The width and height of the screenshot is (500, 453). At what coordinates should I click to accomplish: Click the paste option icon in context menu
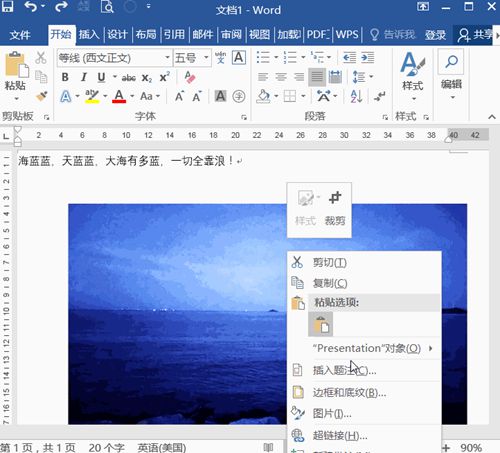(321, 324)
